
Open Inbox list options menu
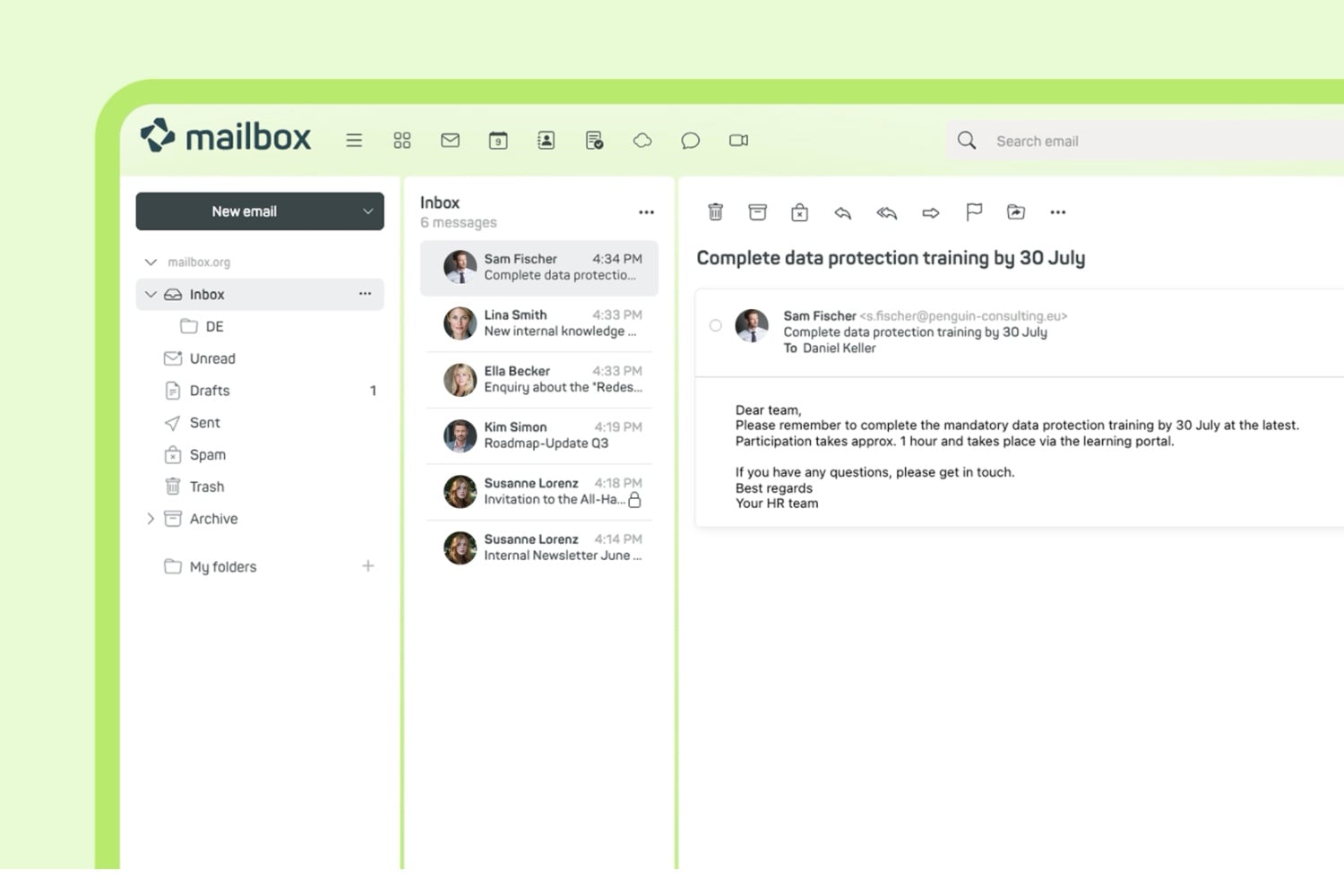[646, 212]
